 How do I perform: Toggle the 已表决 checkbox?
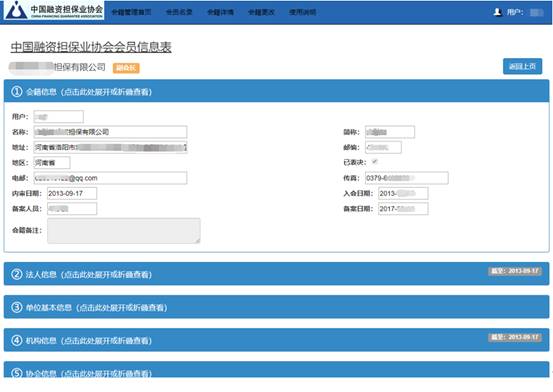375,162
